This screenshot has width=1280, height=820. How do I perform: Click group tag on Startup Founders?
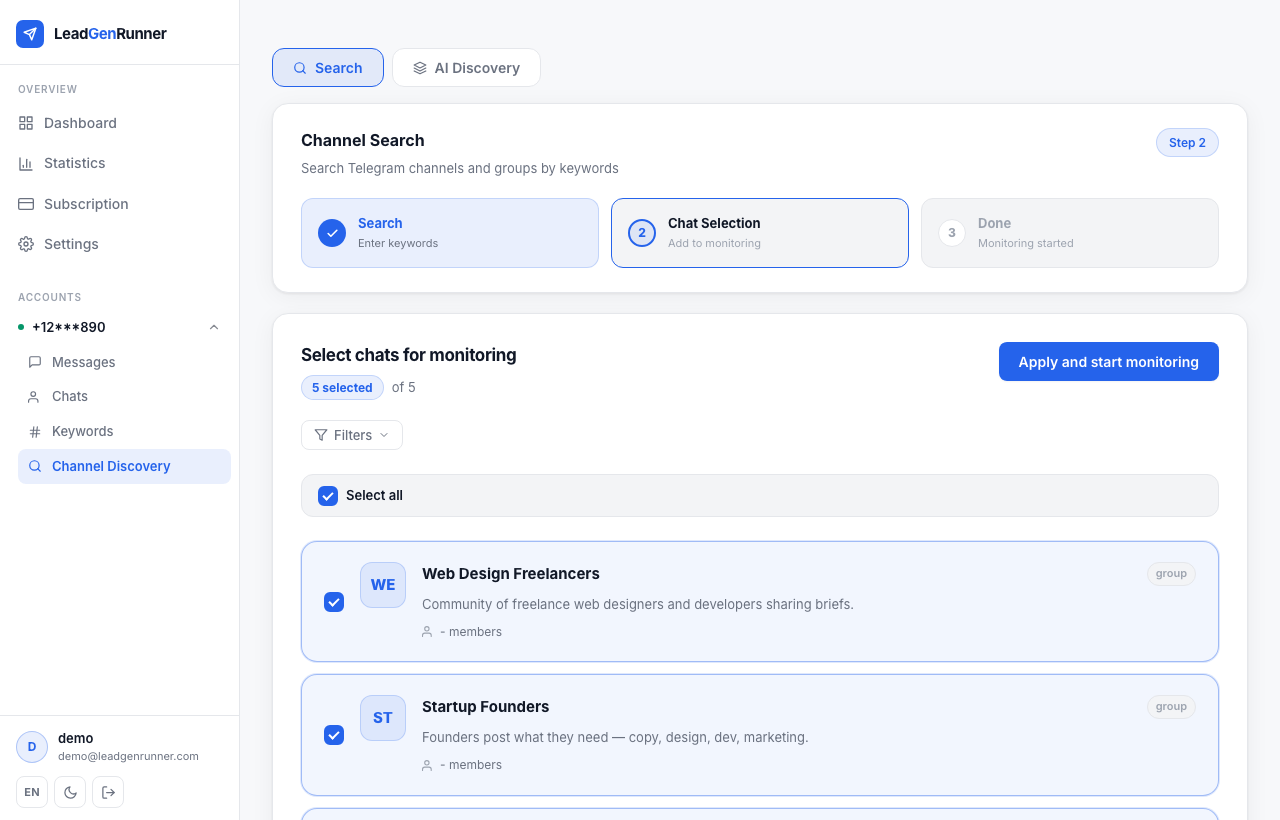[1171, 707]
